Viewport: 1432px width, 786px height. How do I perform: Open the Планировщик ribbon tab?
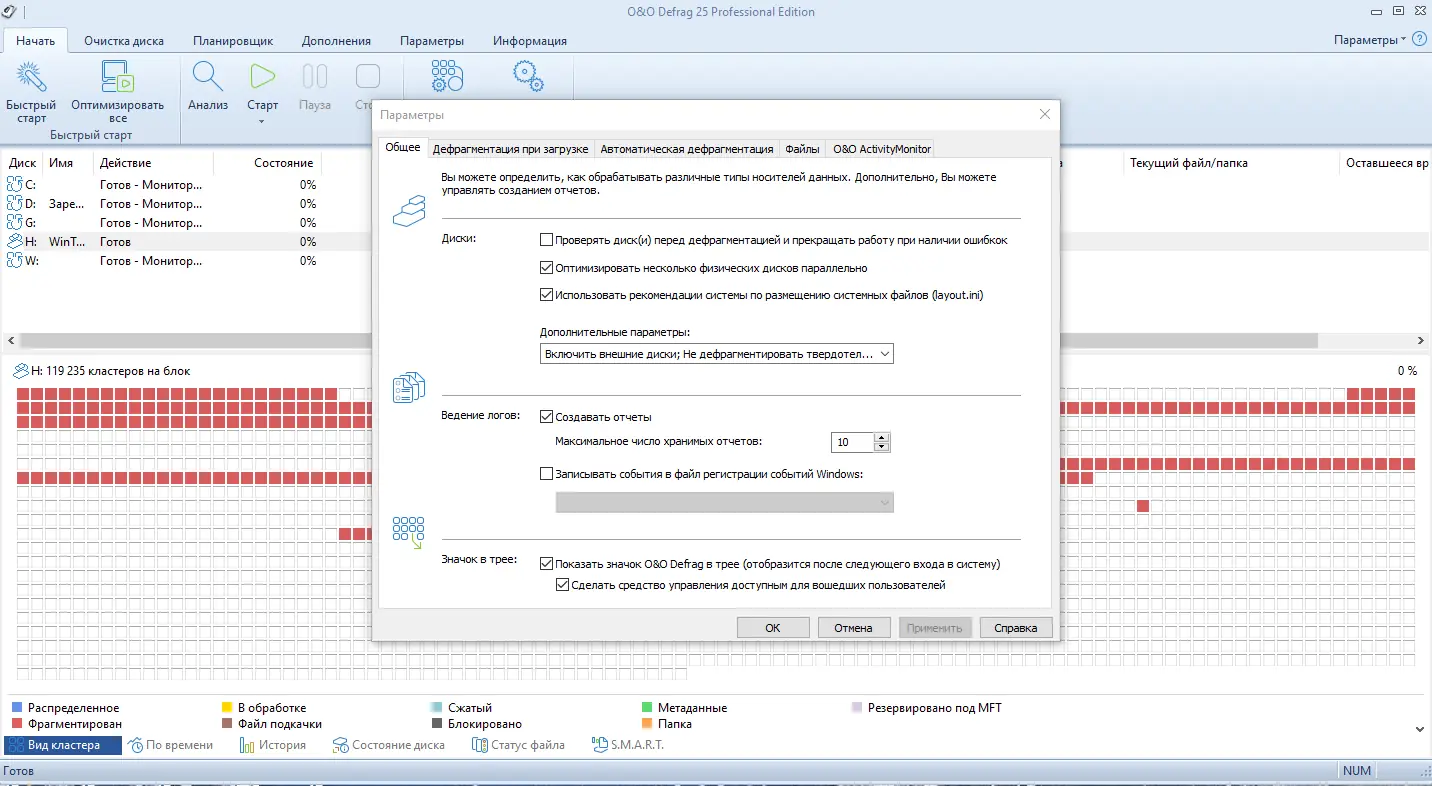[231, 41]
